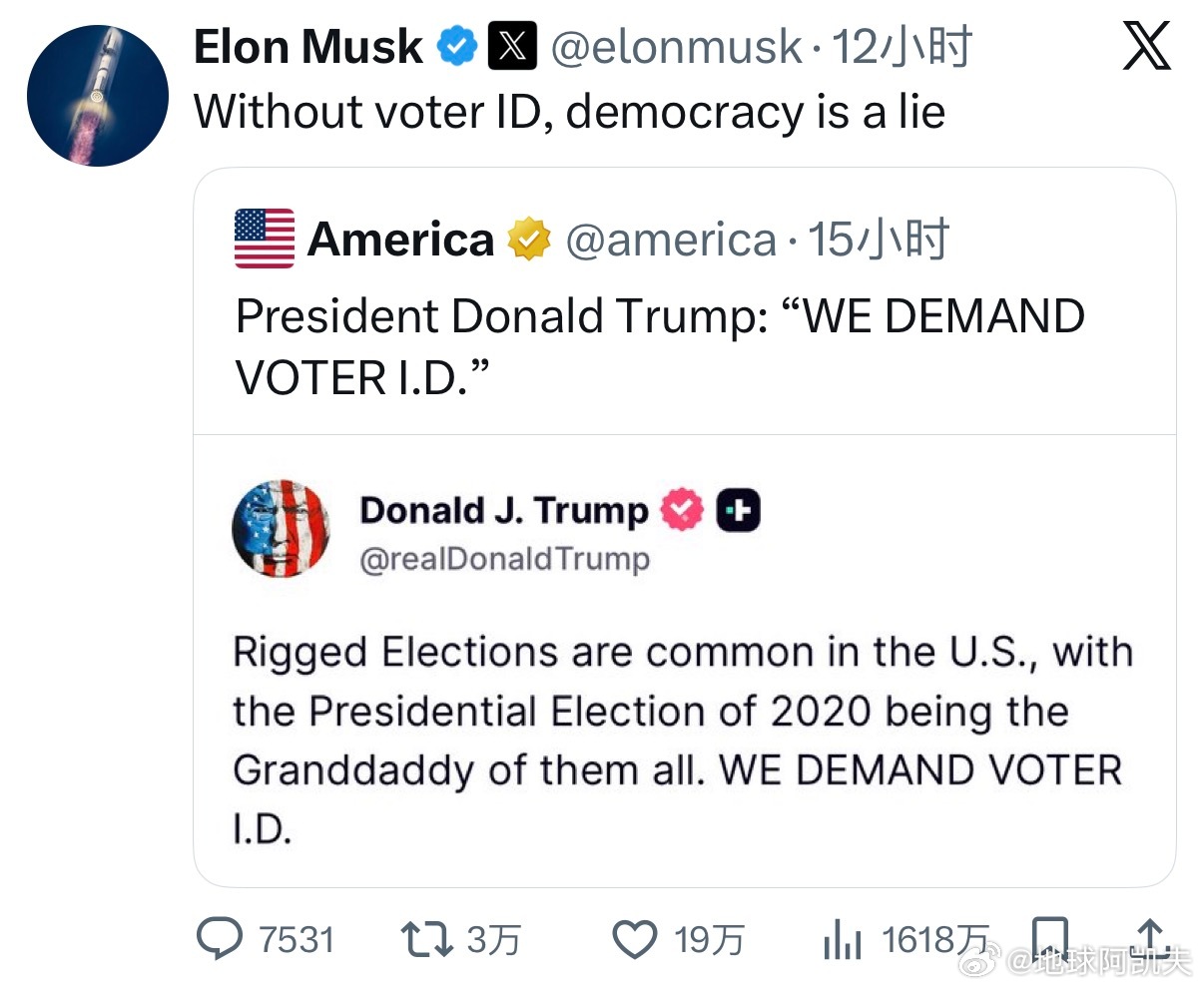Click the repost arrows icon
This screenshot has height=989, width=1204.
pyautogui.click(x=425, y=938)
